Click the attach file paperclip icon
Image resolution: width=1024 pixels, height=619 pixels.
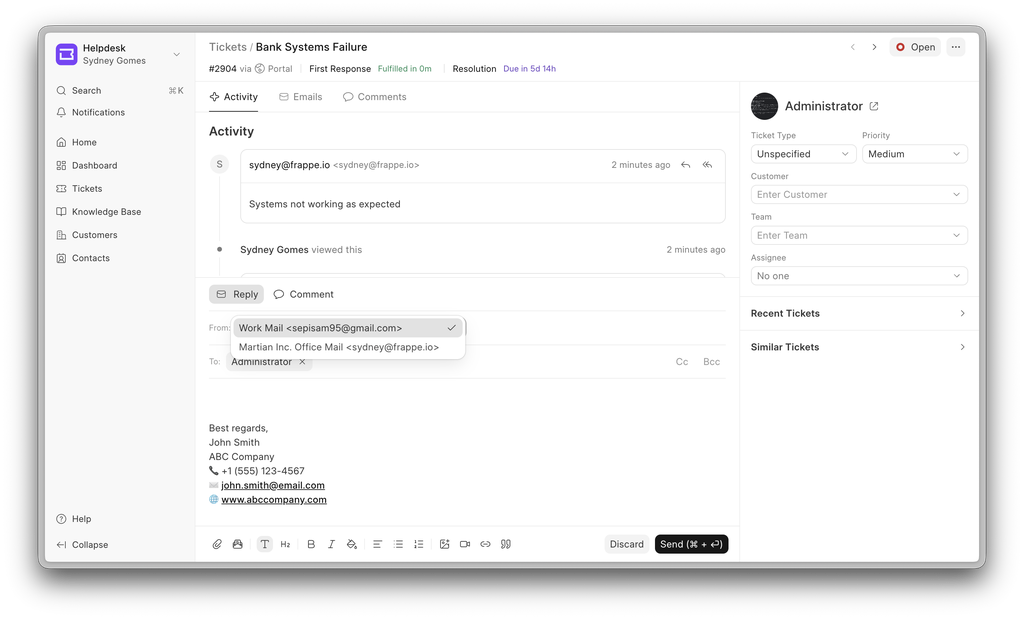[217, 544]
